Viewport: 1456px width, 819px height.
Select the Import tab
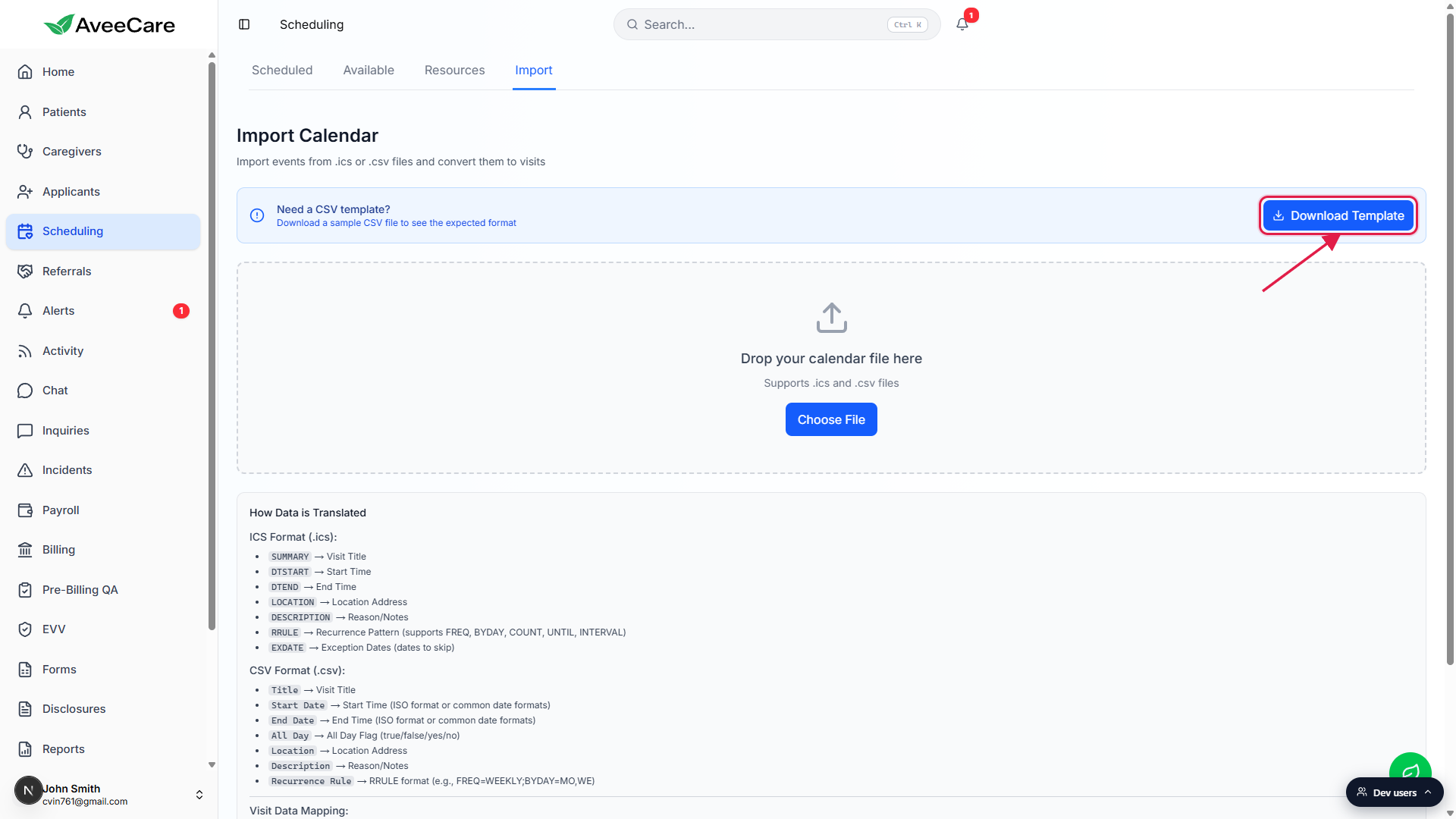[534, 70]
